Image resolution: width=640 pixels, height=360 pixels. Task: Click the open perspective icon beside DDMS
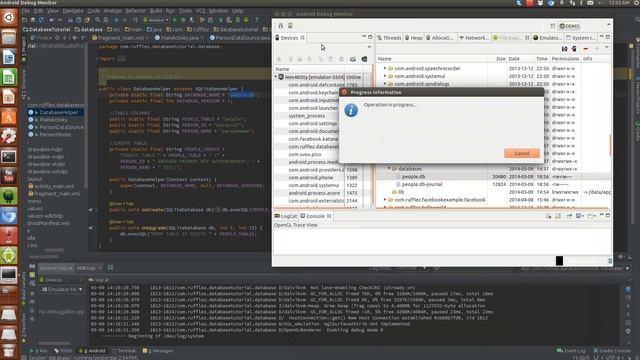tap(552, 26)
